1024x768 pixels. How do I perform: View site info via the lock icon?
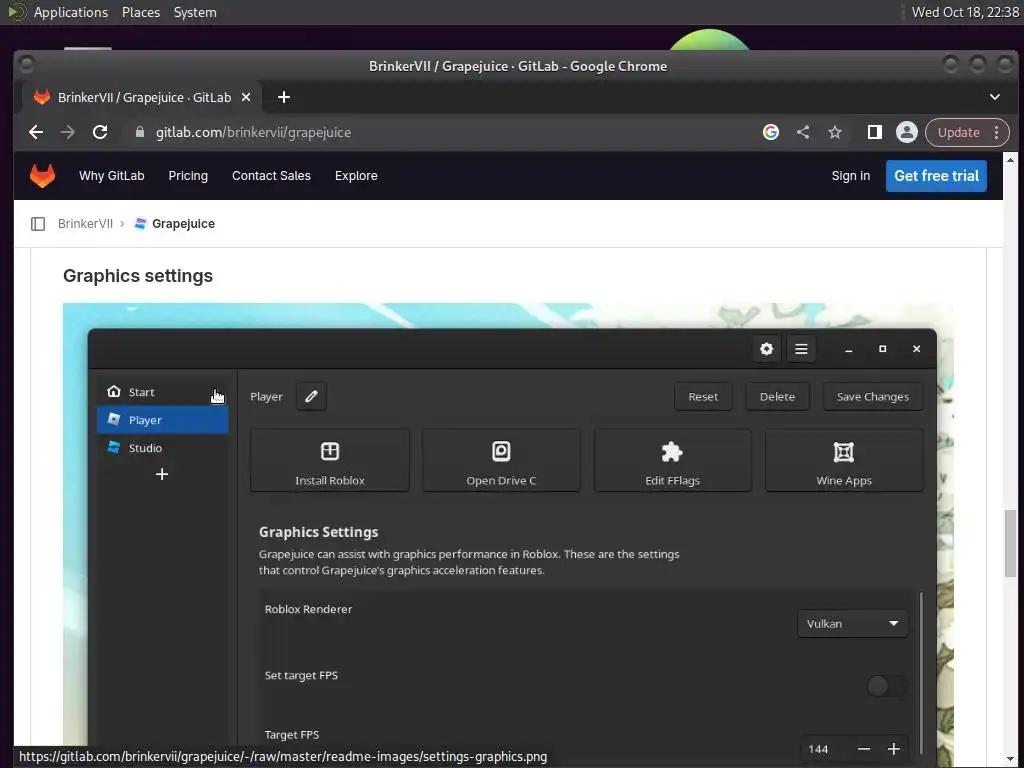coord(139,132)
